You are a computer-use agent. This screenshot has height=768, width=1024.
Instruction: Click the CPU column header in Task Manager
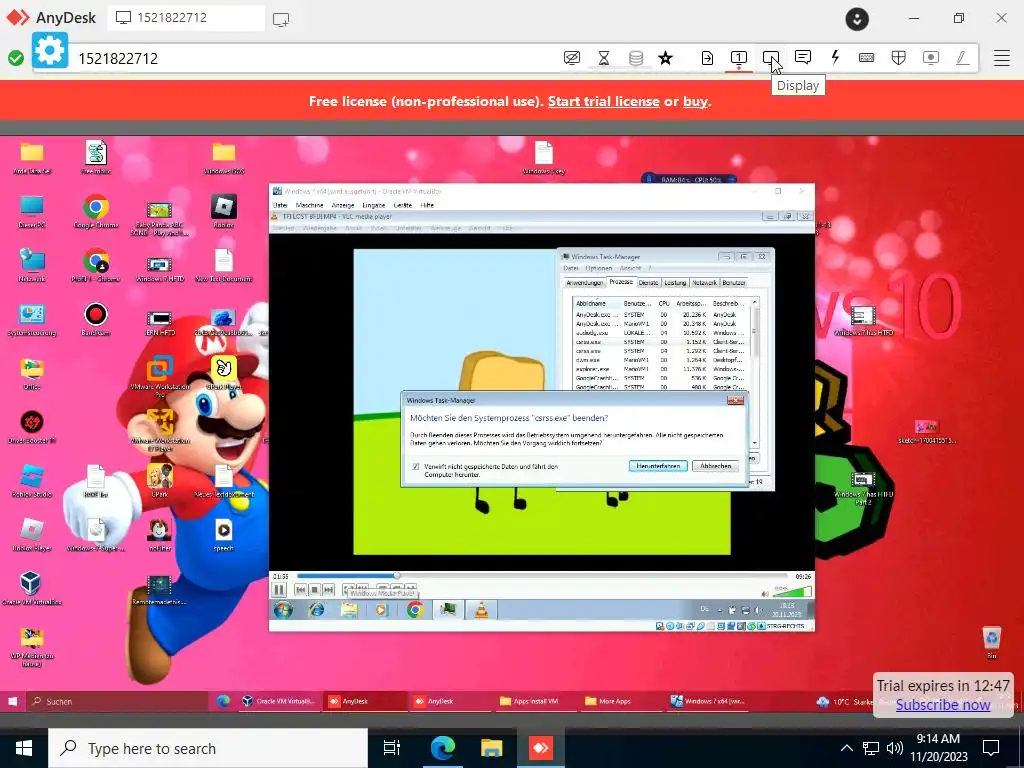coord(664,304)
